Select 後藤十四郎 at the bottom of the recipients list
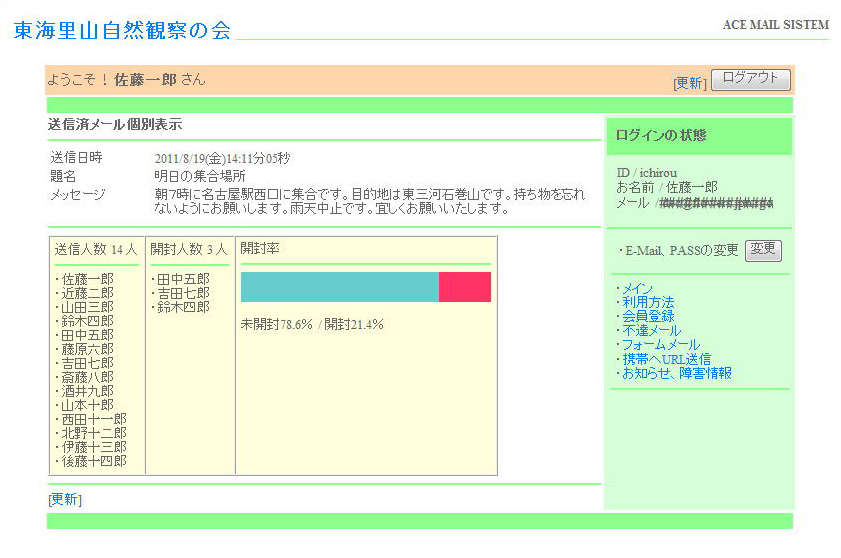 pos(94,461)
